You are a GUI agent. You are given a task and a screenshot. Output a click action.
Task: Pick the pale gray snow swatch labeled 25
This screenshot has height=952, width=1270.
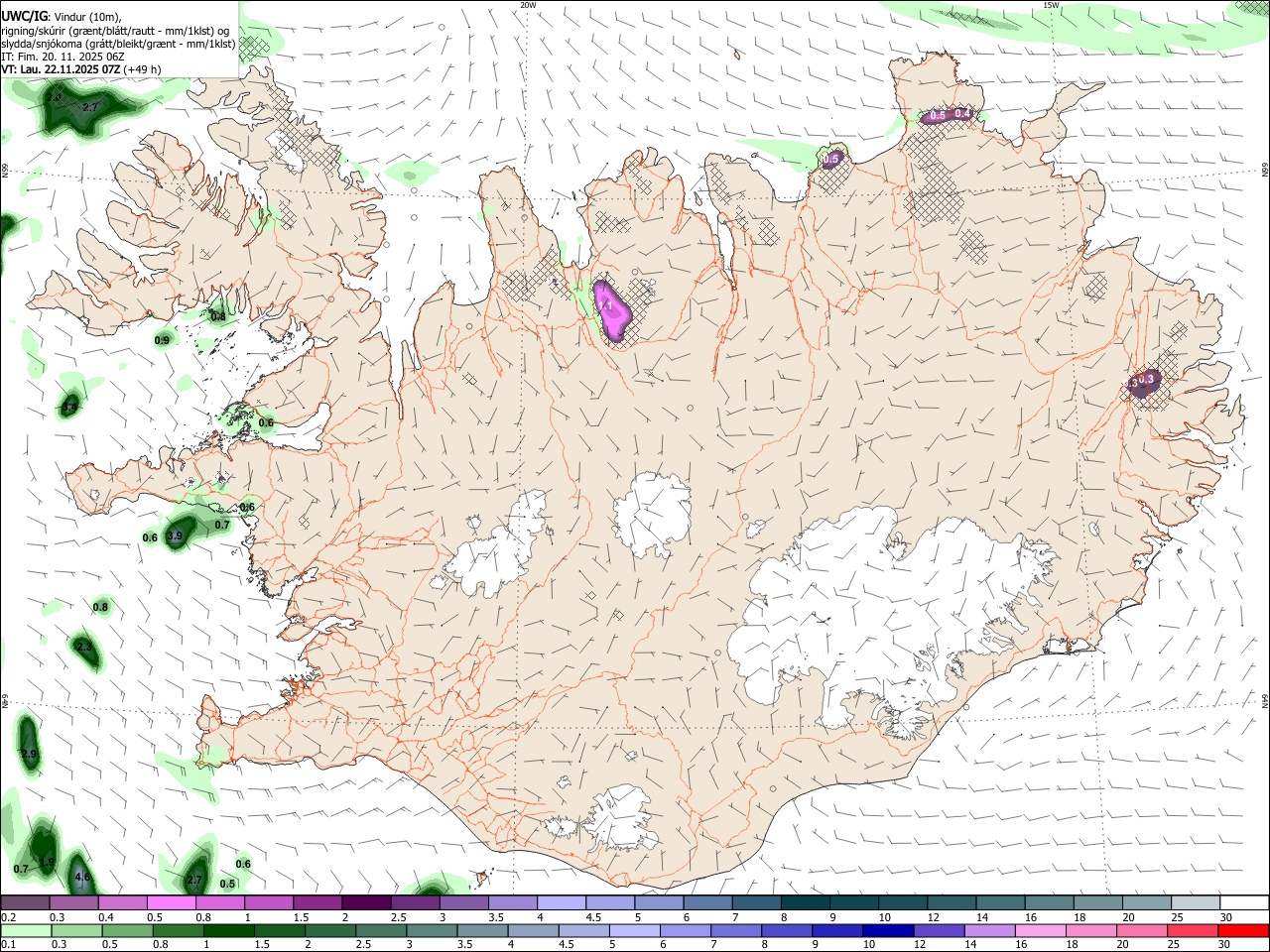coord(1195,903)
